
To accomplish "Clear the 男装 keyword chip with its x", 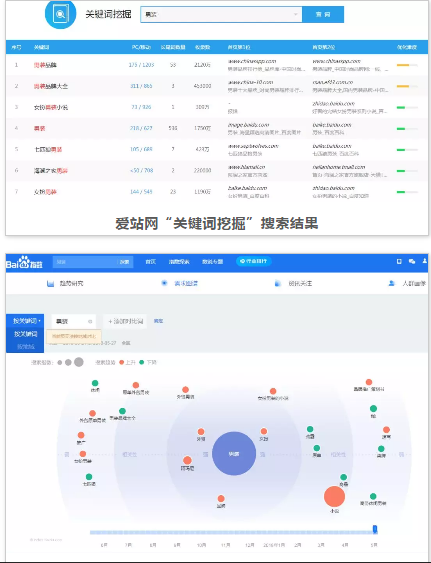I will (90, 321).
